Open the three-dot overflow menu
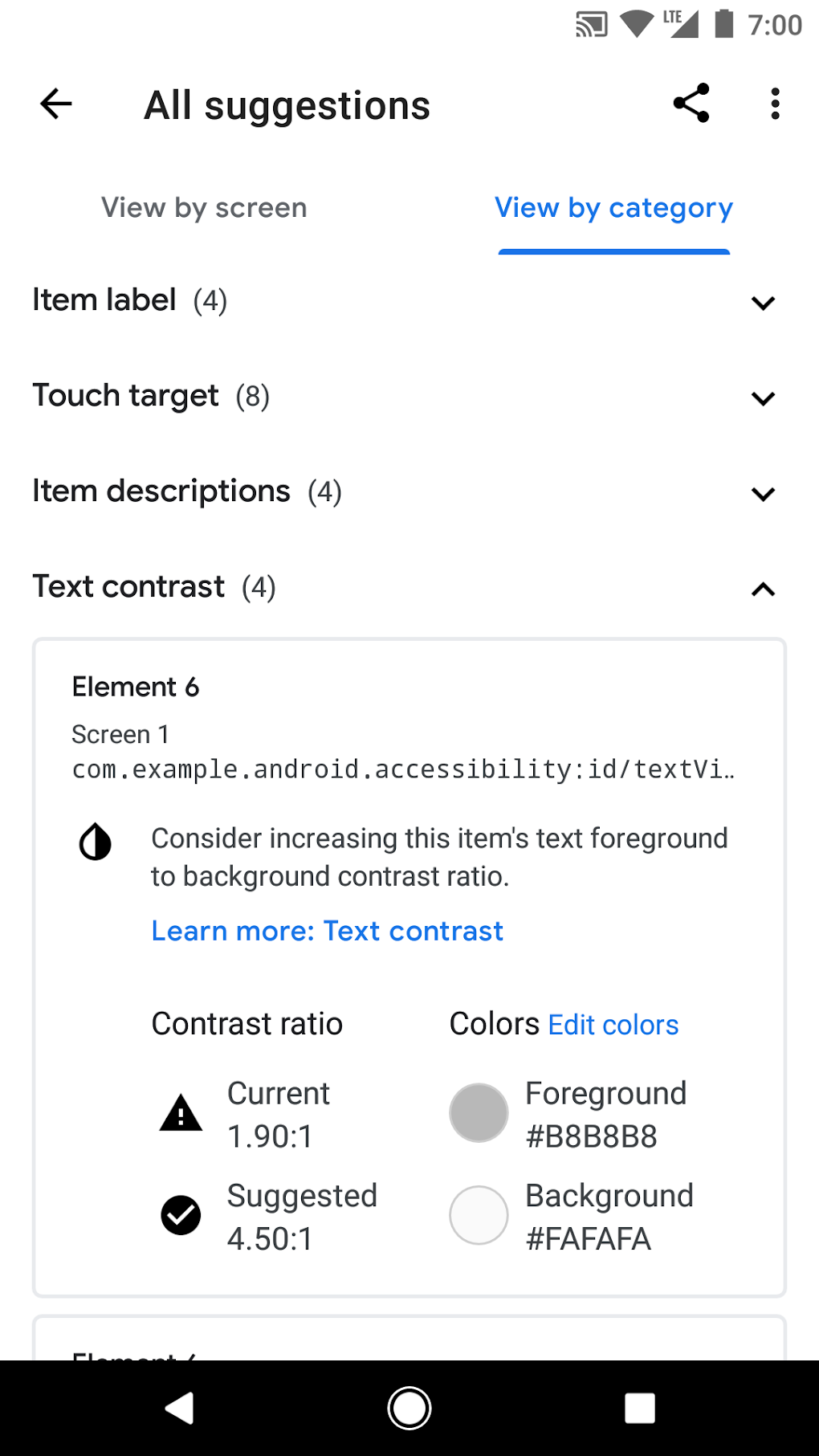Screen dimensions: 819x1456 [775, 104]
